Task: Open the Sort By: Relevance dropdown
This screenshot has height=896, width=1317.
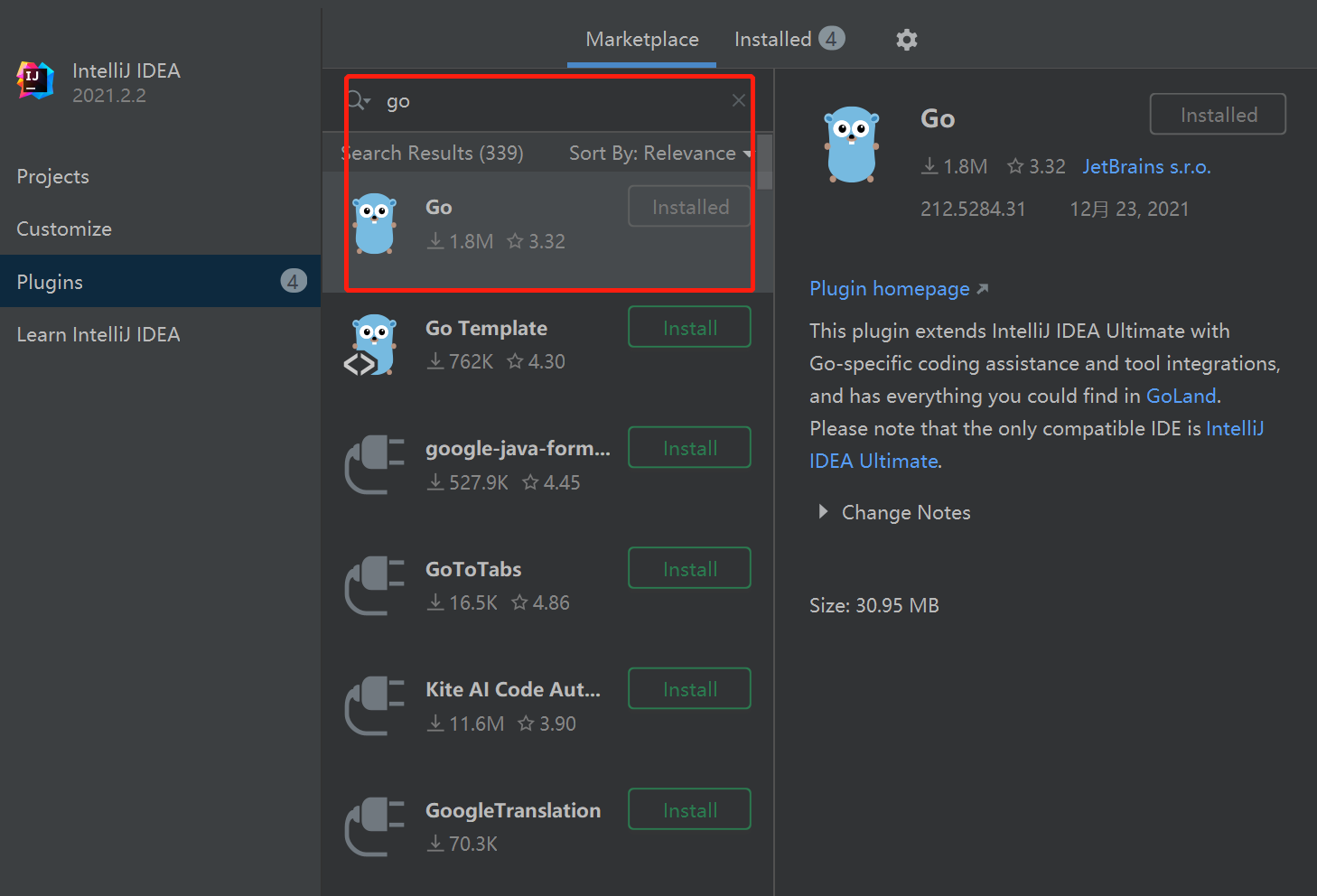Action: (660, 154)
